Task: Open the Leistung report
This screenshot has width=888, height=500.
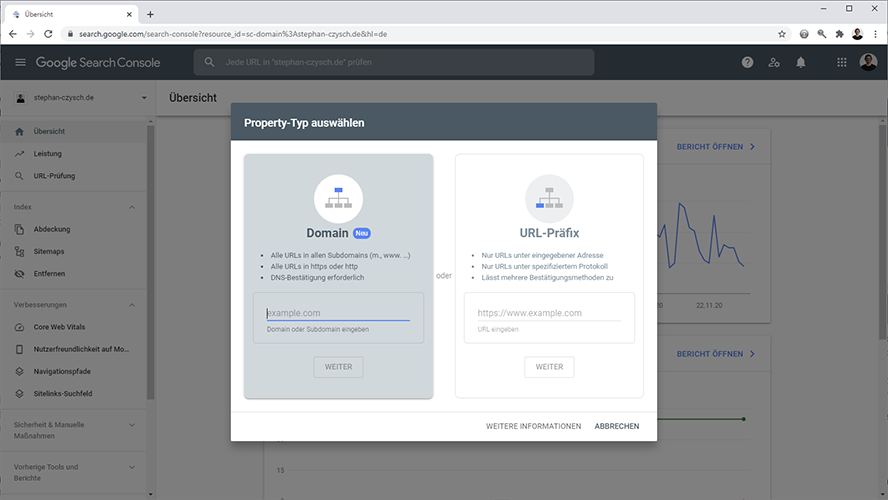Action: point(73,153)
